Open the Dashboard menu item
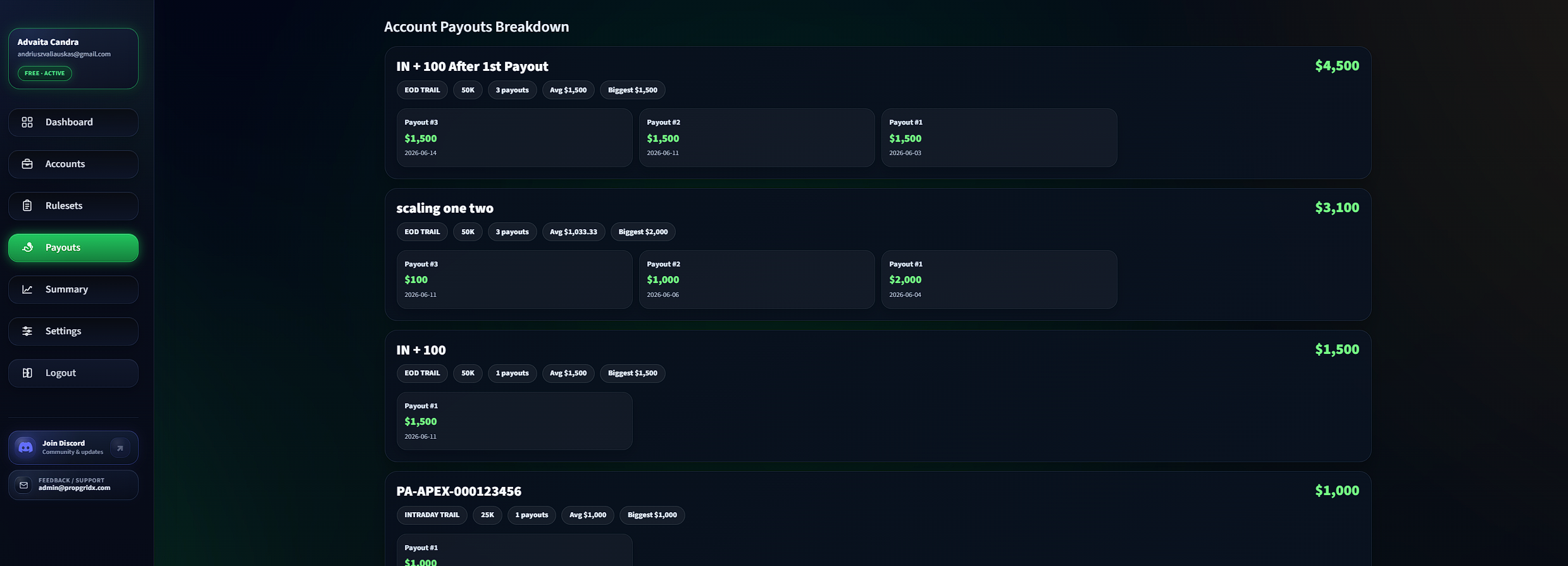 pos(73,122)
